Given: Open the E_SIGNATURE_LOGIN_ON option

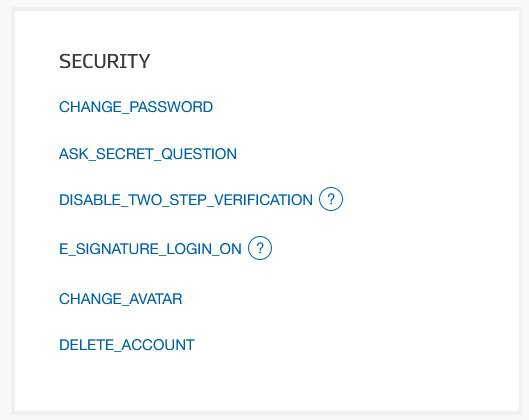Looking at the screenshot, I should 150,249.
